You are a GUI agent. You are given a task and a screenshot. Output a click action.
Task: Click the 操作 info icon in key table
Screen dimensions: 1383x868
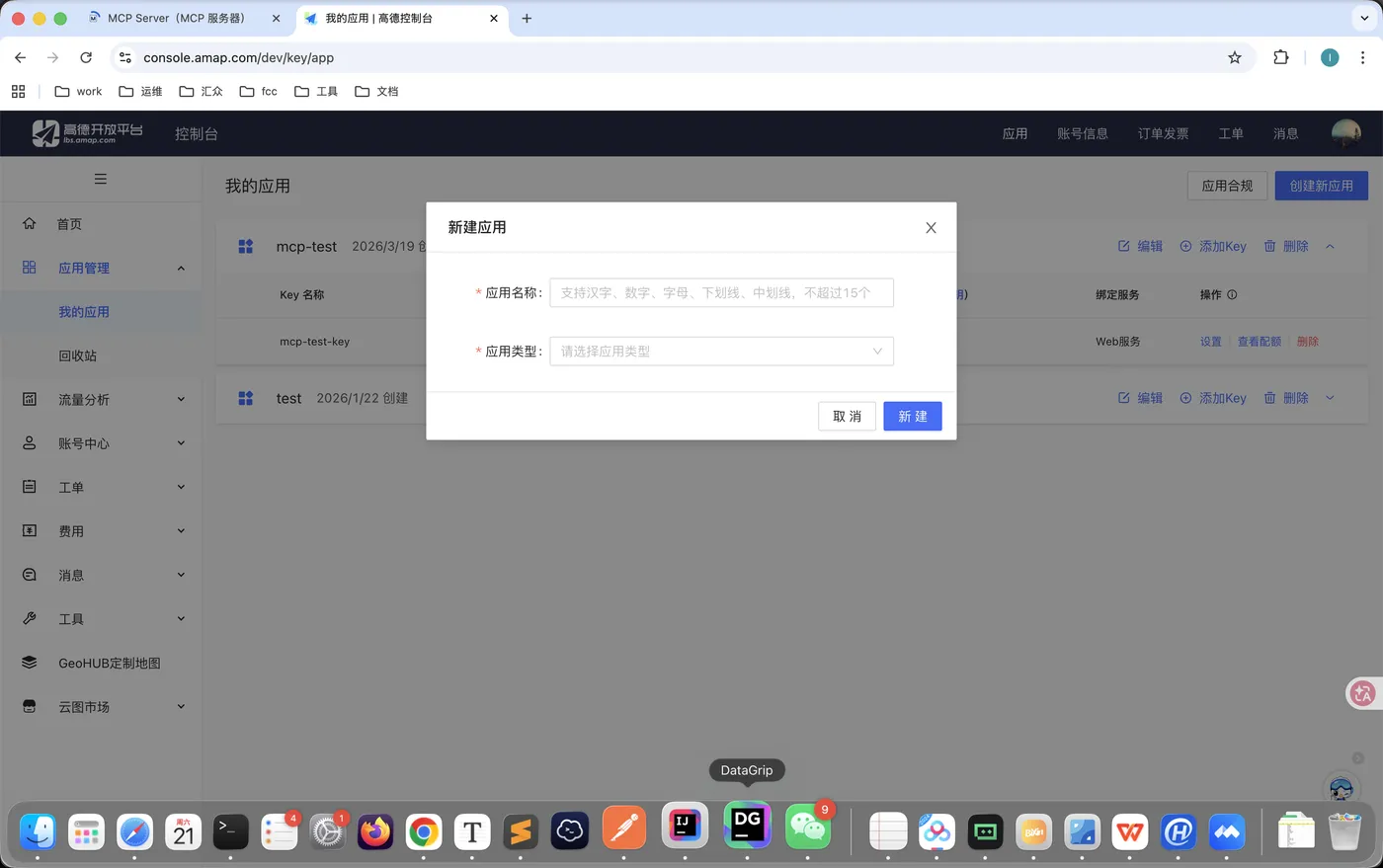pos(1231,294)
